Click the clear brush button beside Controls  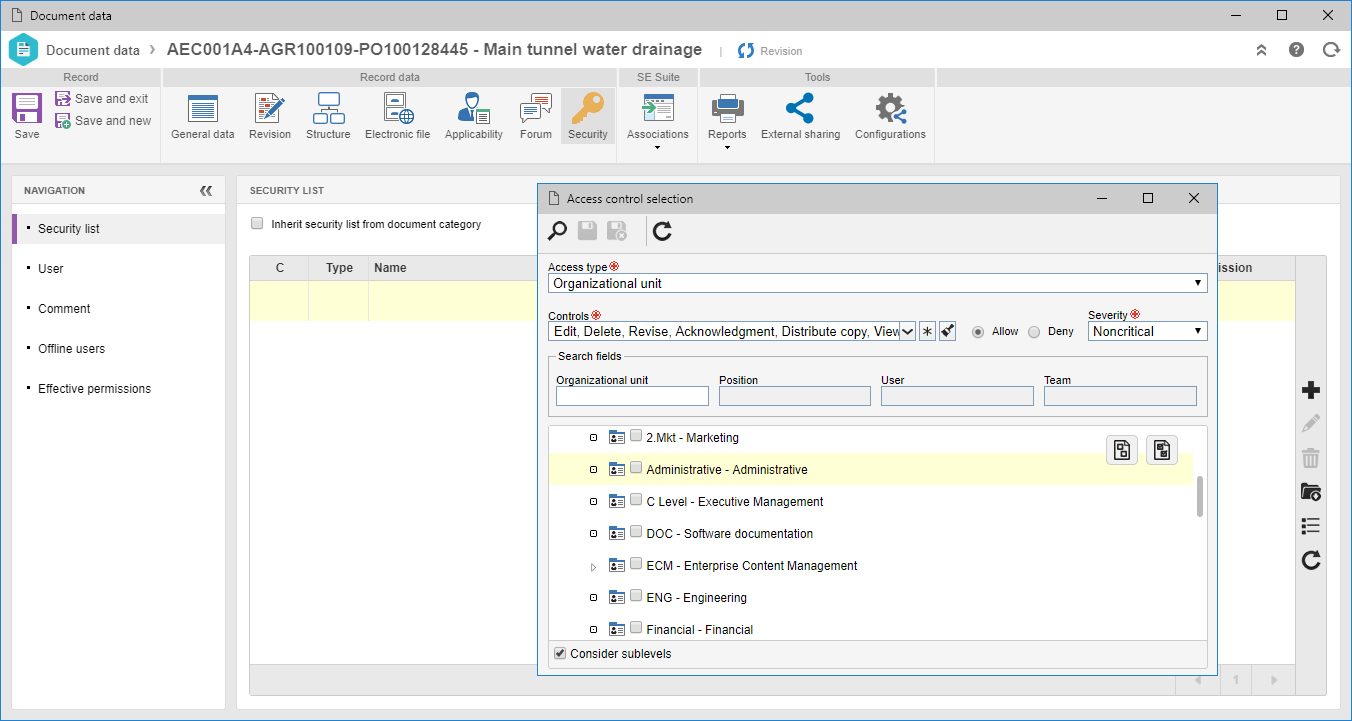click(x=947, y=331)
